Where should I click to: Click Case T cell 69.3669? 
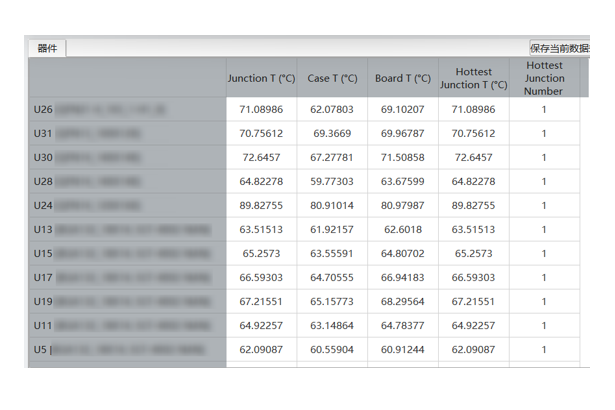coord(332,133)
